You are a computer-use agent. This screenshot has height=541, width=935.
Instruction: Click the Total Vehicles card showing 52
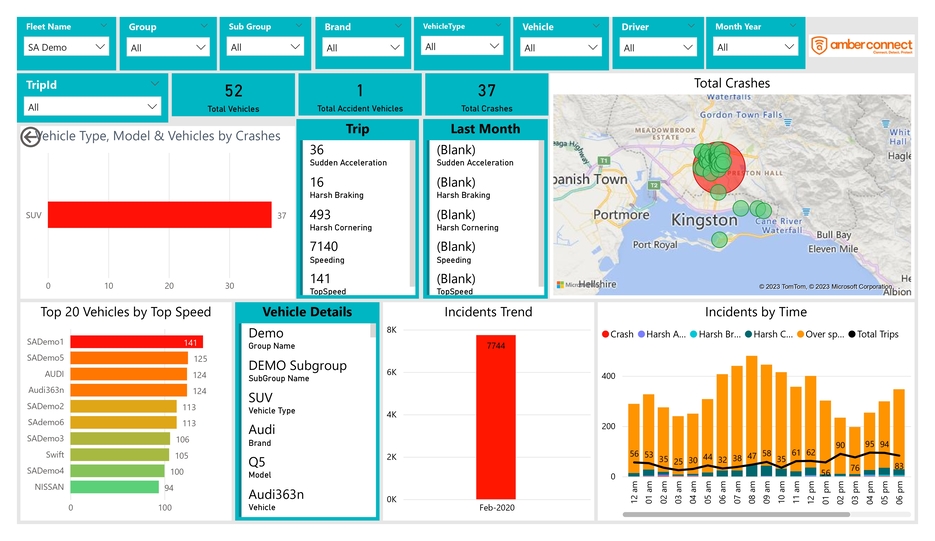(x=234, y=97)
